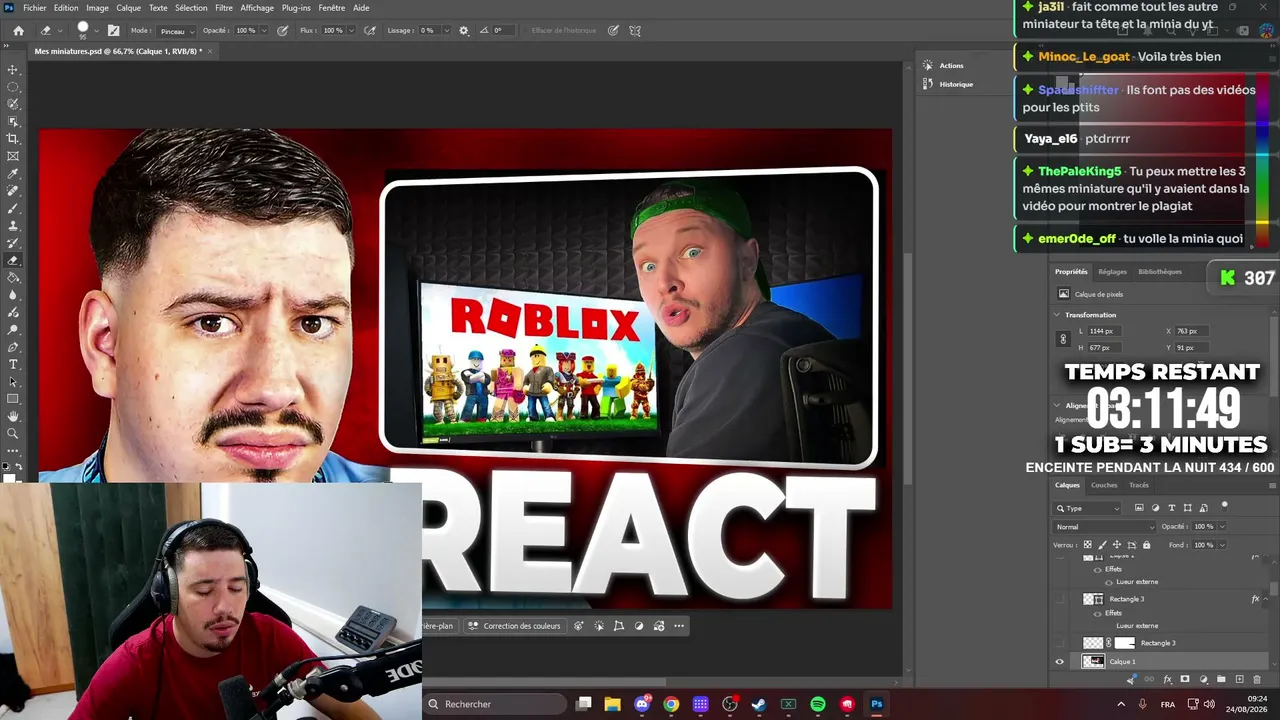This screenshot has width=1280, height=720.
Task: Click the trash icon to delete the layer
Action: [1257, 680]
